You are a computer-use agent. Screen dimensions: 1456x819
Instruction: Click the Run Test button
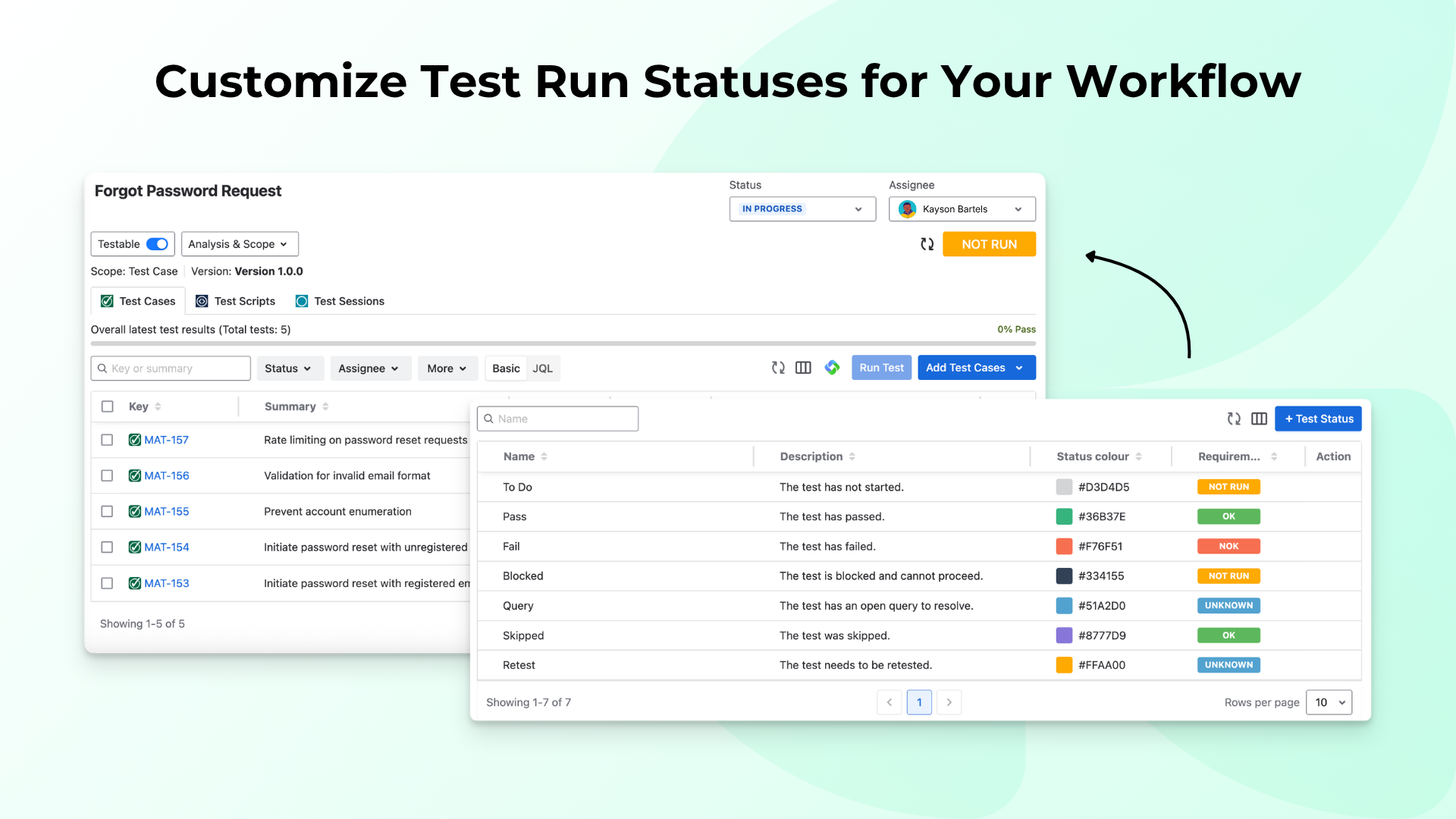point(881,368)
